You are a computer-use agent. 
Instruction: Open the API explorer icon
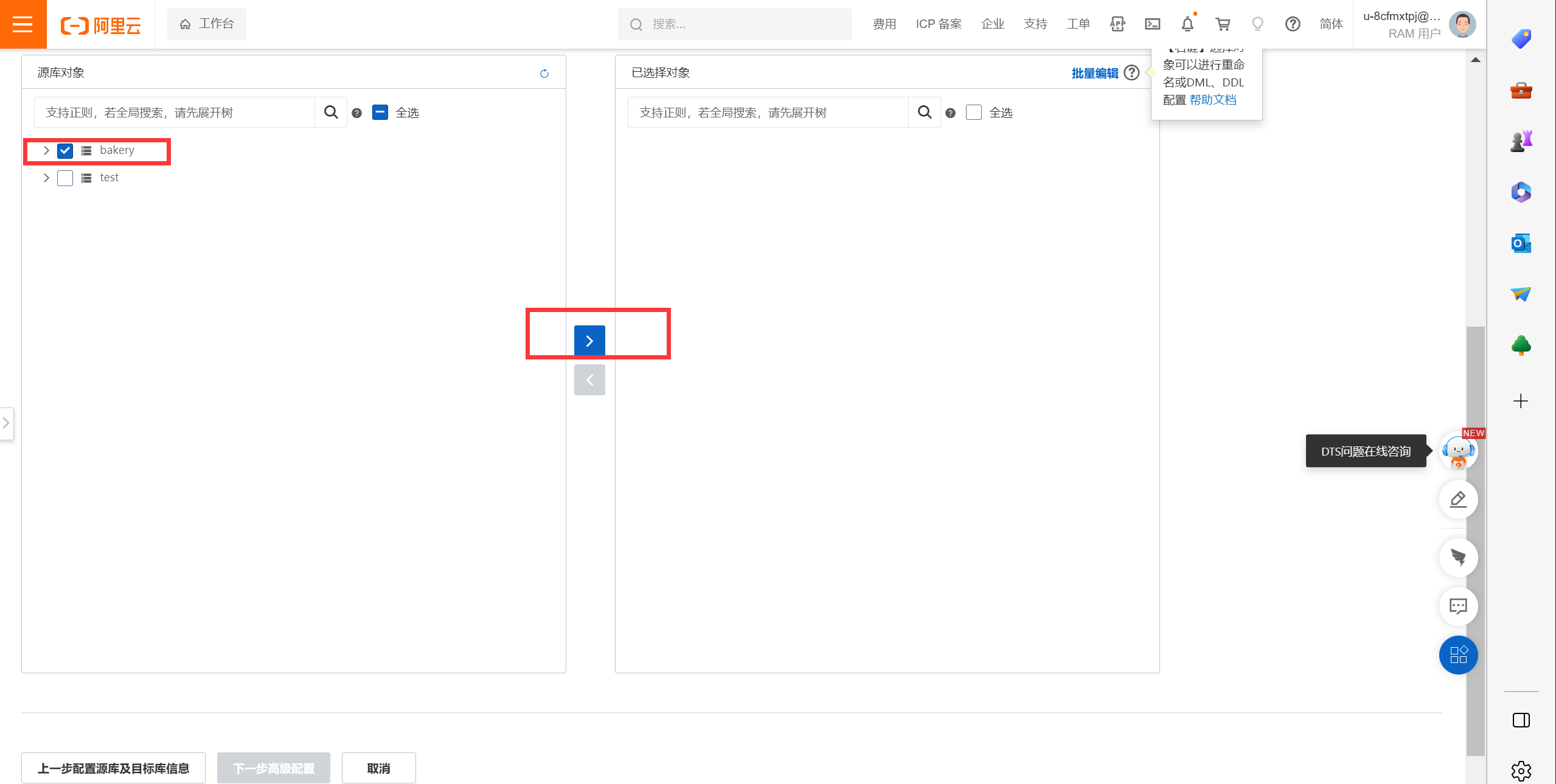(1117, 24)
